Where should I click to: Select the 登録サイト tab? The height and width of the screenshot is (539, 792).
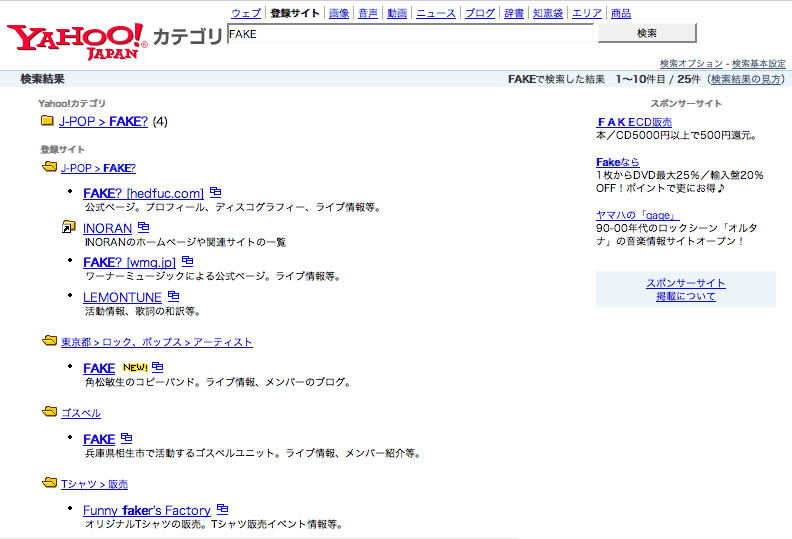click(x=295, y=13)
